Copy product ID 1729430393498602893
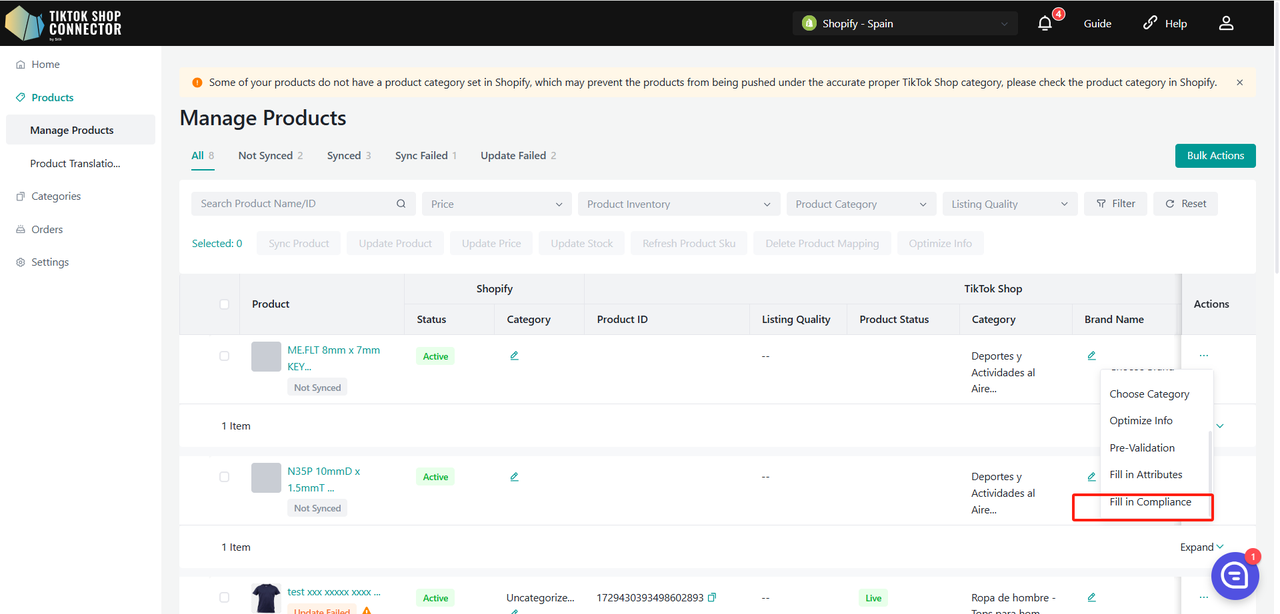The width and height of the screenshot is (1280, 614). 712,598
